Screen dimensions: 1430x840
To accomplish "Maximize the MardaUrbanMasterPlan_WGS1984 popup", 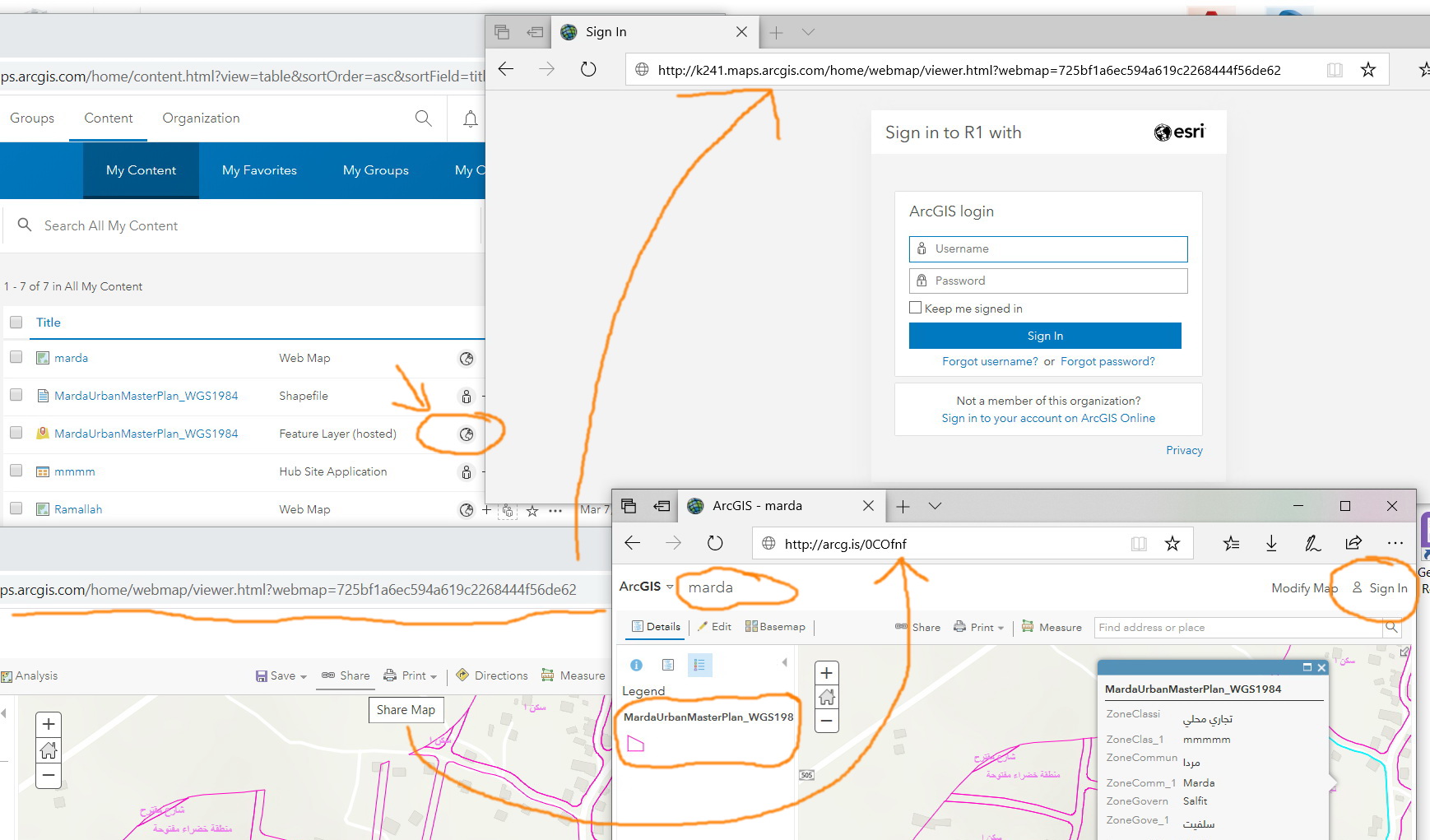I will [x=1307, y=667].
